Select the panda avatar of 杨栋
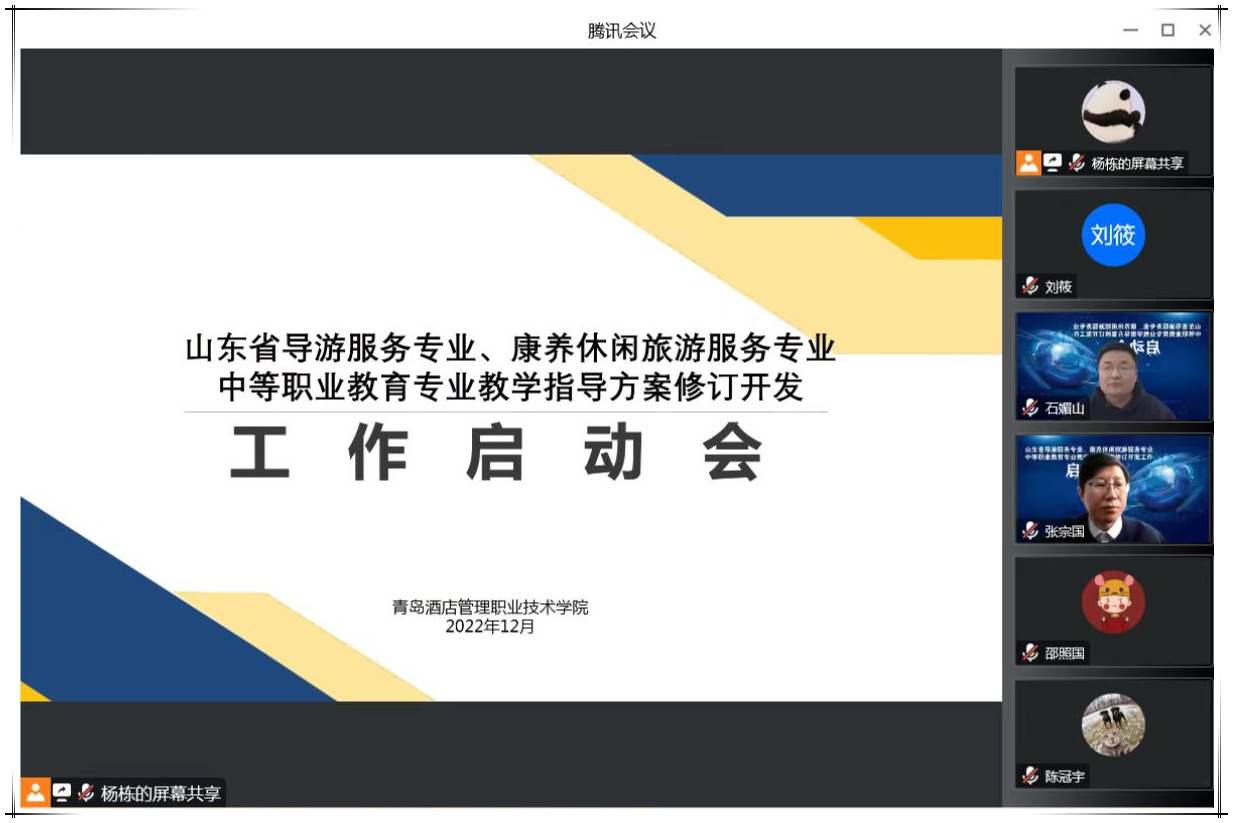 1113,111
